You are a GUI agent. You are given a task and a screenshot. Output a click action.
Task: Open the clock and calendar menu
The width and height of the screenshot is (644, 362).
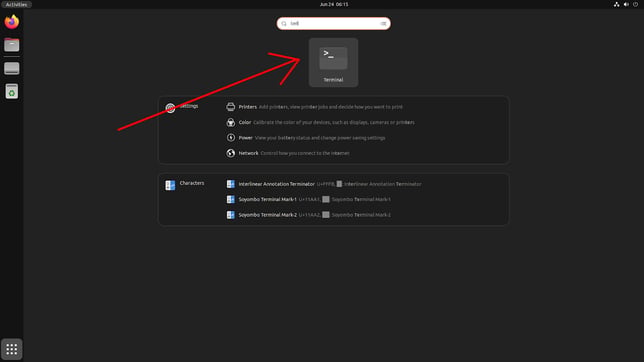pyautogui.click(x=334, y=4)
